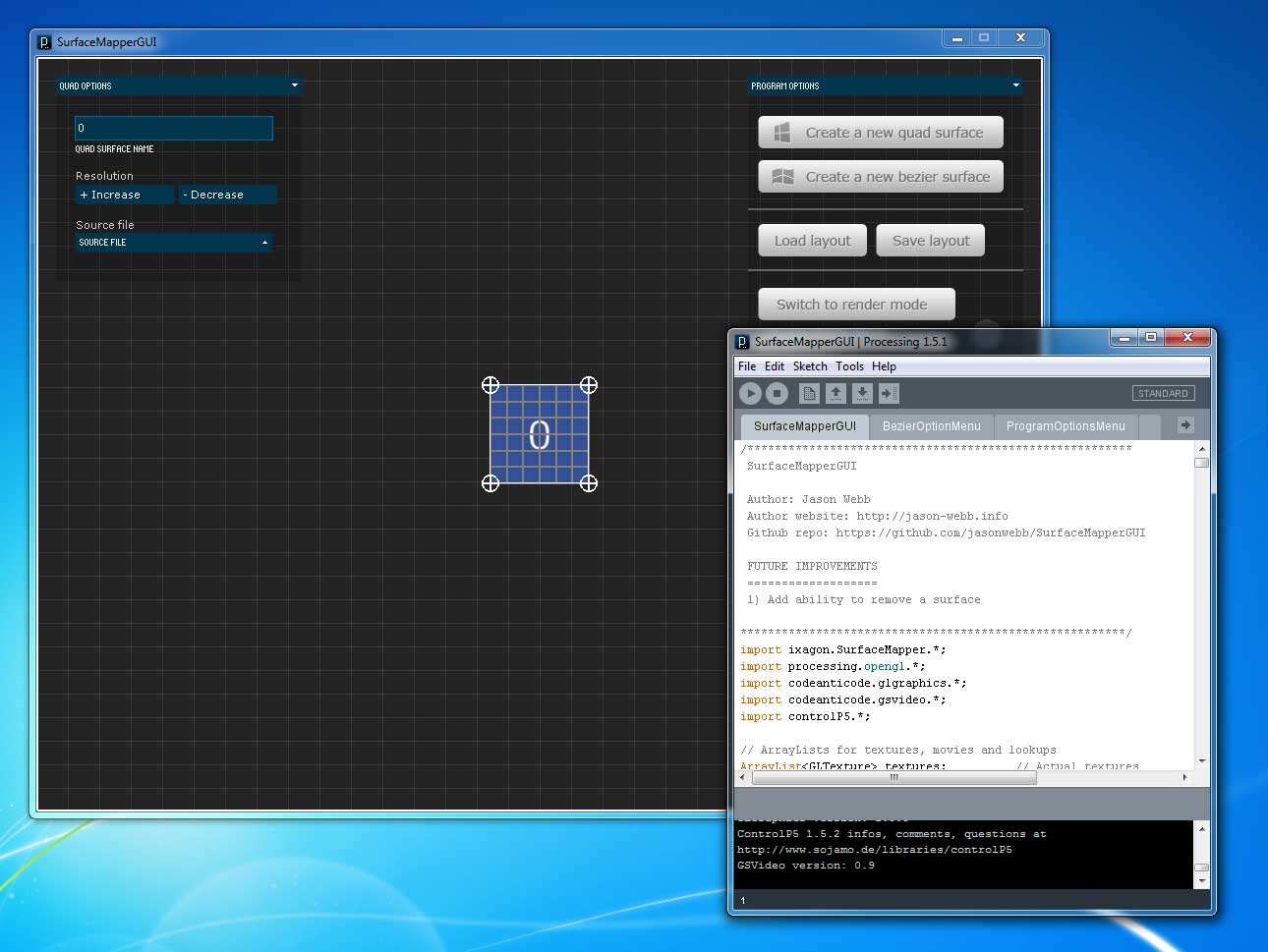Open the Sketch menu
The width and height of the screenshot is (1268, 952).
click(810, 366)
